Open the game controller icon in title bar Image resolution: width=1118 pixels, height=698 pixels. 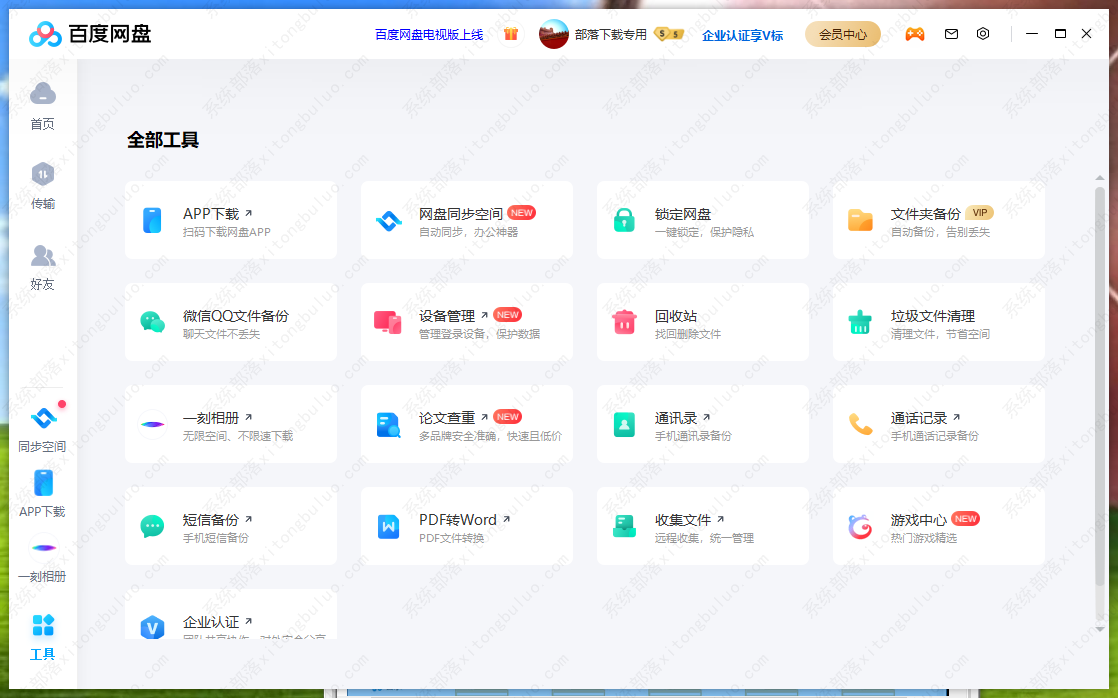click(x=914, y=34)
